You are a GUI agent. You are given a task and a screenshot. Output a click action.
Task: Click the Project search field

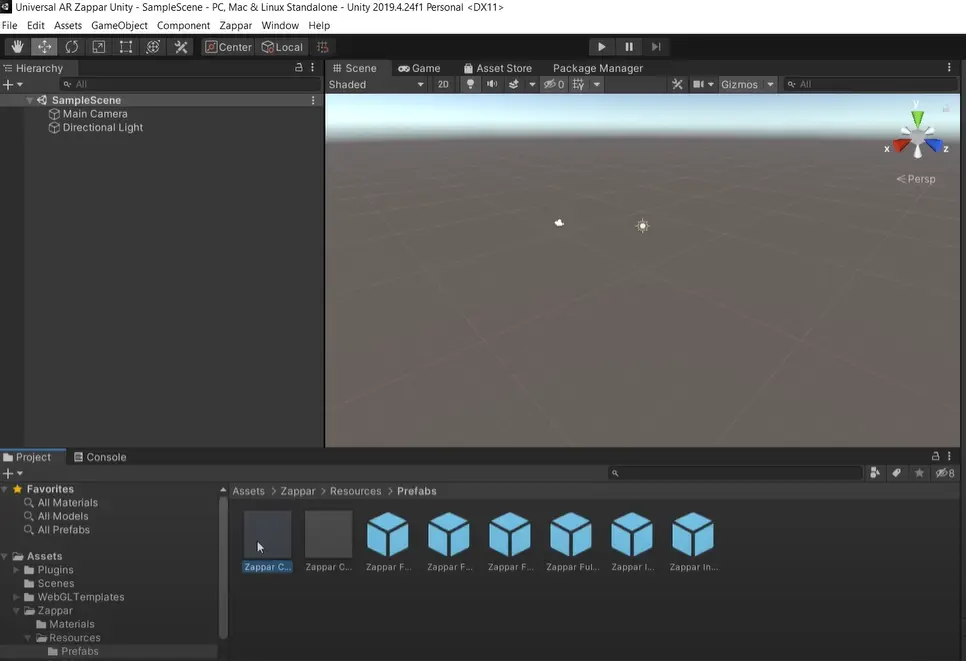click(x=736, y=473)
